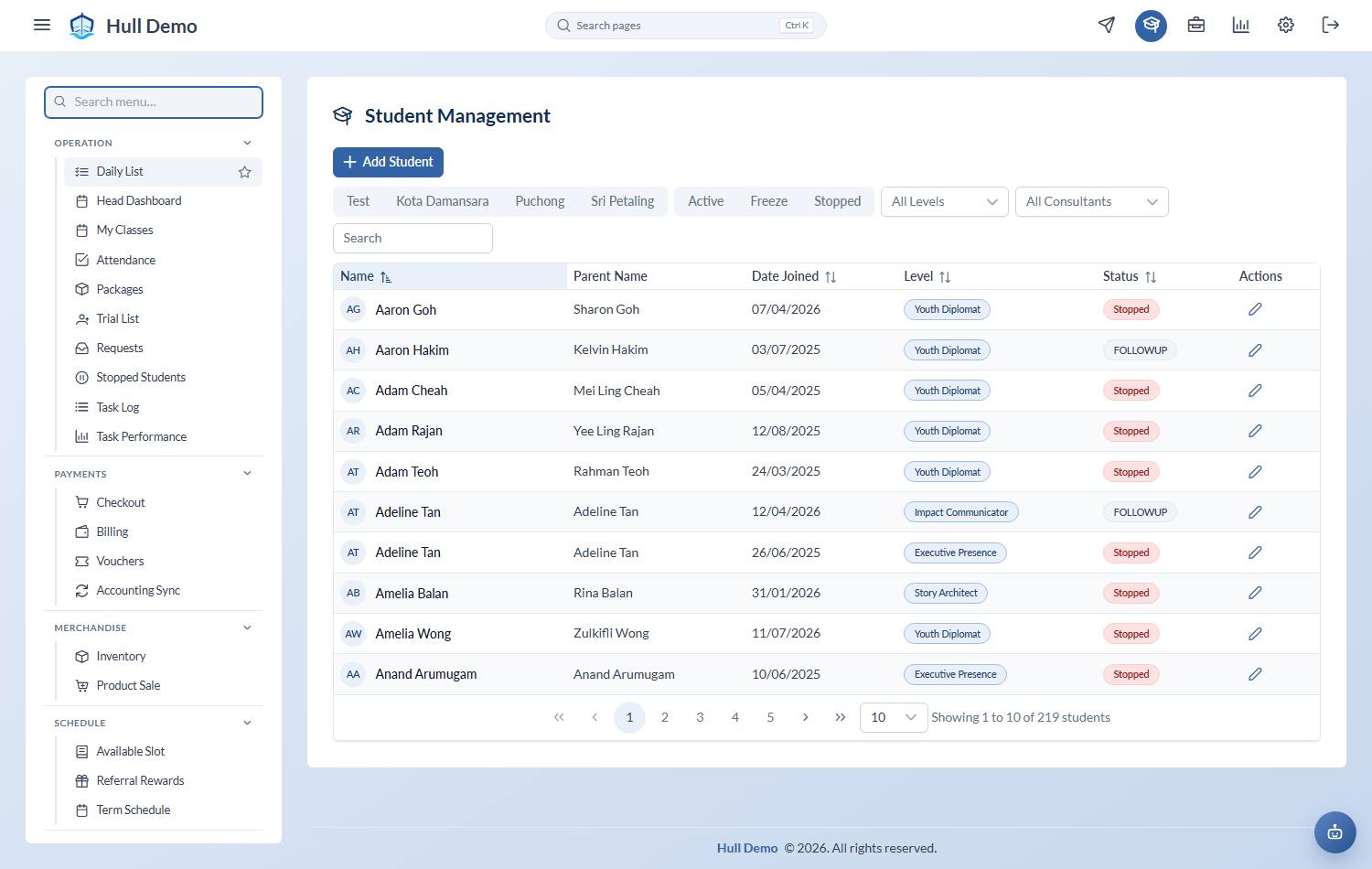The height and width of the screenshot is (869, 1372).
Task: Click the logout icon in header
Action: tap(1331, 25)
